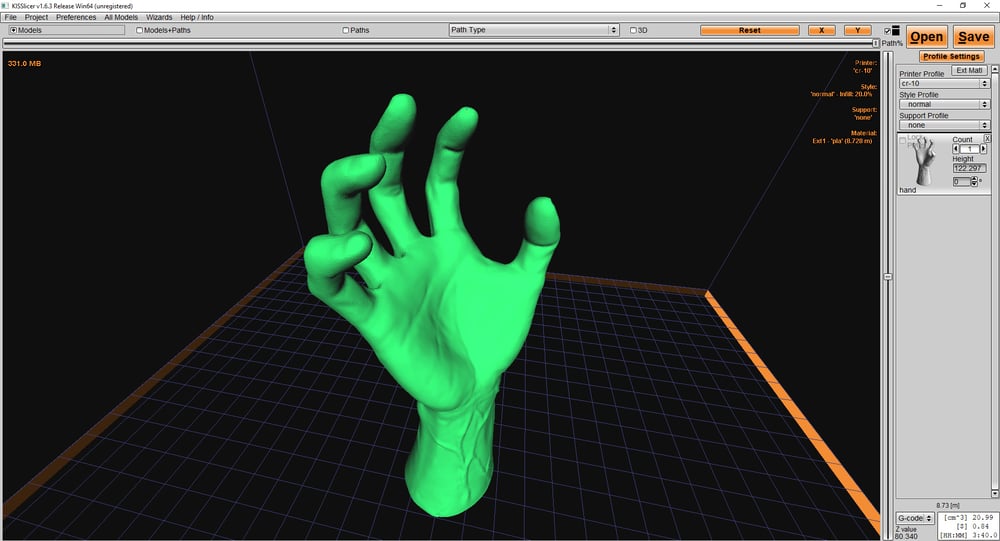Open the Path Type dropdown

[534, 30]
